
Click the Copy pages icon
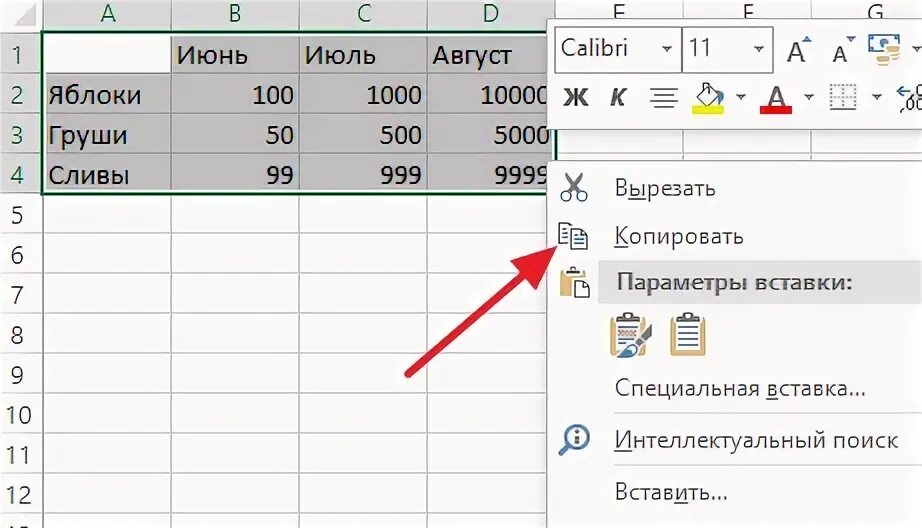tap(572, 236)
